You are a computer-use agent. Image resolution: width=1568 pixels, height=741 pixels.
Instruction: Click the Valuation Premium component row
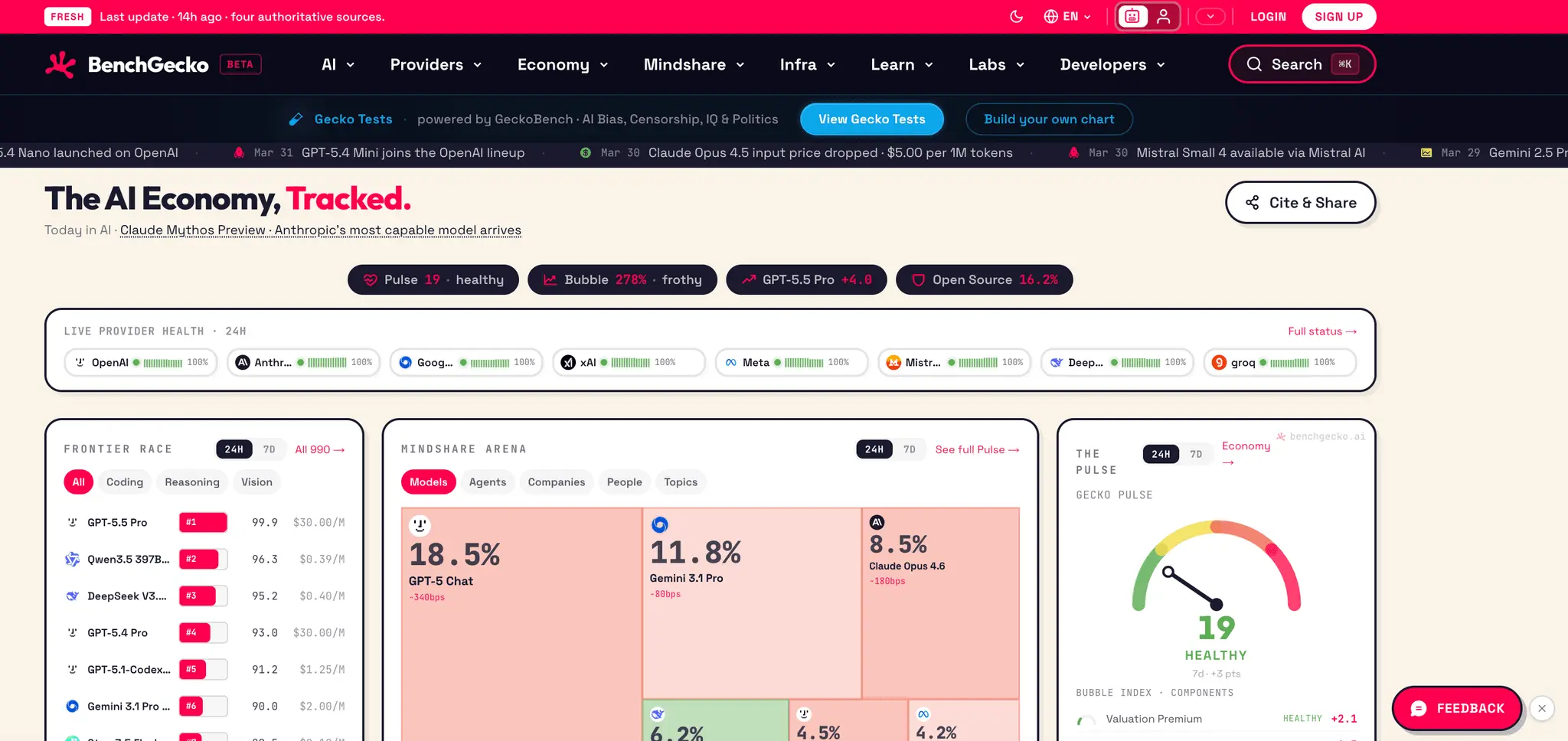coord(1217,720)
